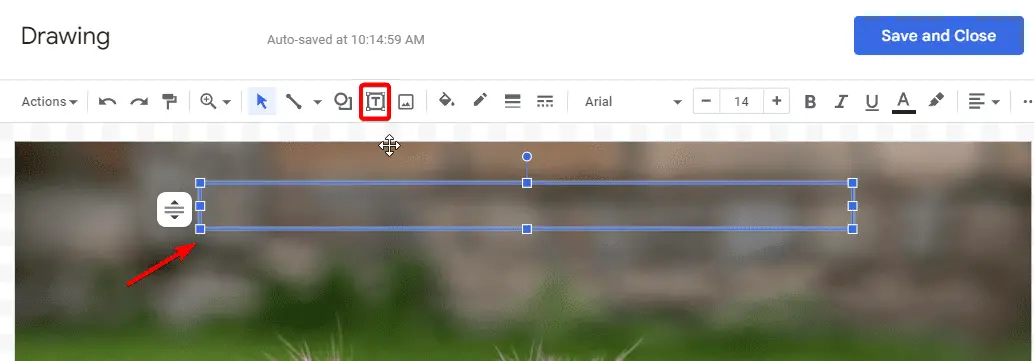
Task: Toggle Underline formatting
Action: (872, 102)
